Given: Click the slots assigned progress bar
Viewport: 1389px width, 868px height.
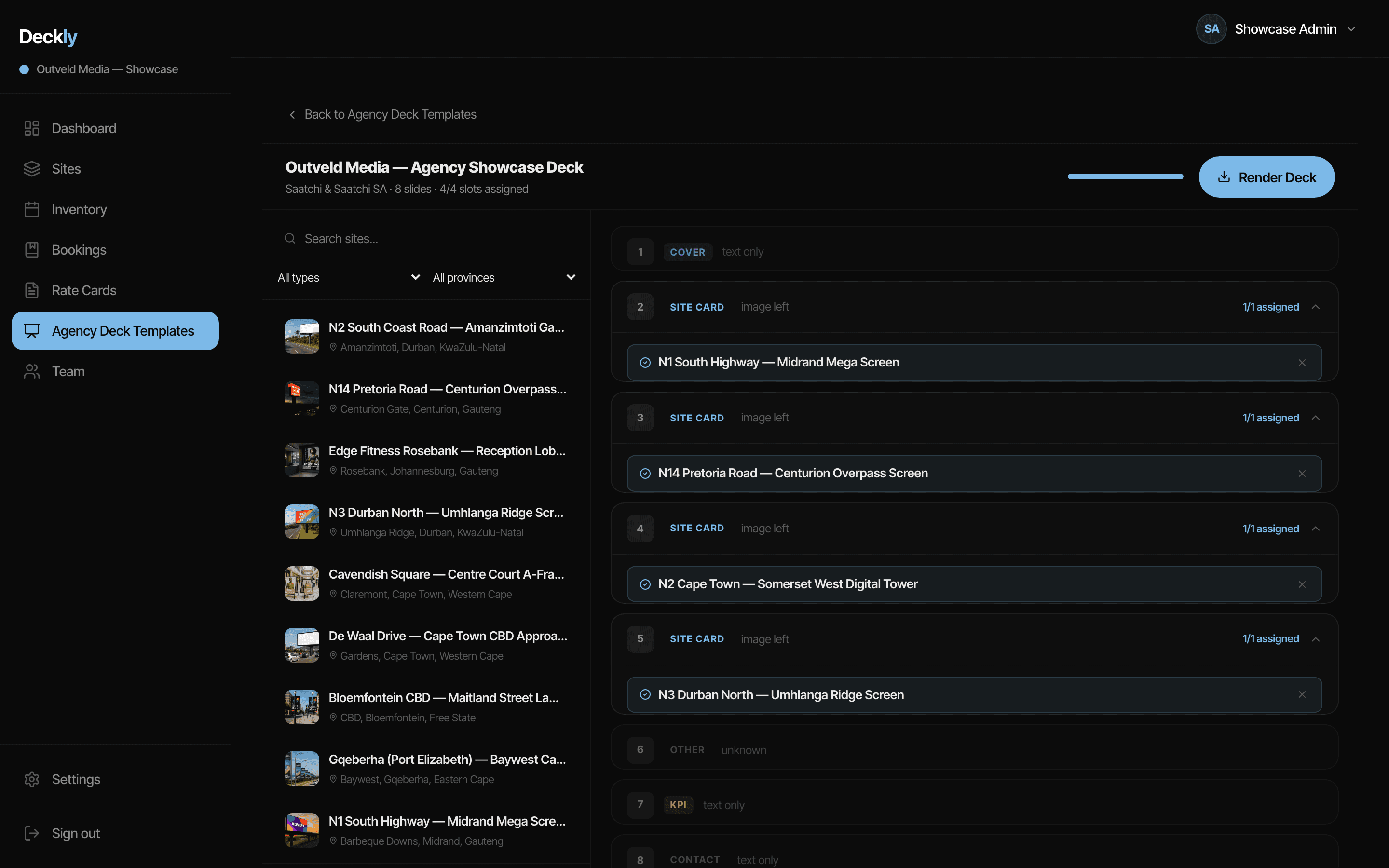Looking at the screenshot, I should click(x=1125, y=176).
